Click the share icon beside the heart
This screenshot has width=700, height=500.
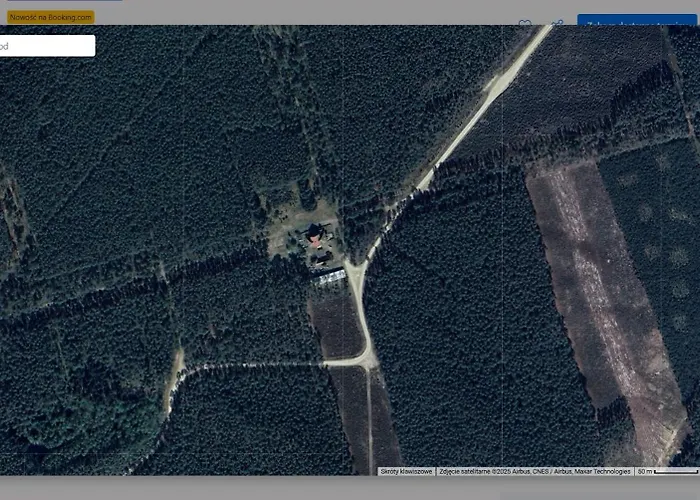pos(557,23)
